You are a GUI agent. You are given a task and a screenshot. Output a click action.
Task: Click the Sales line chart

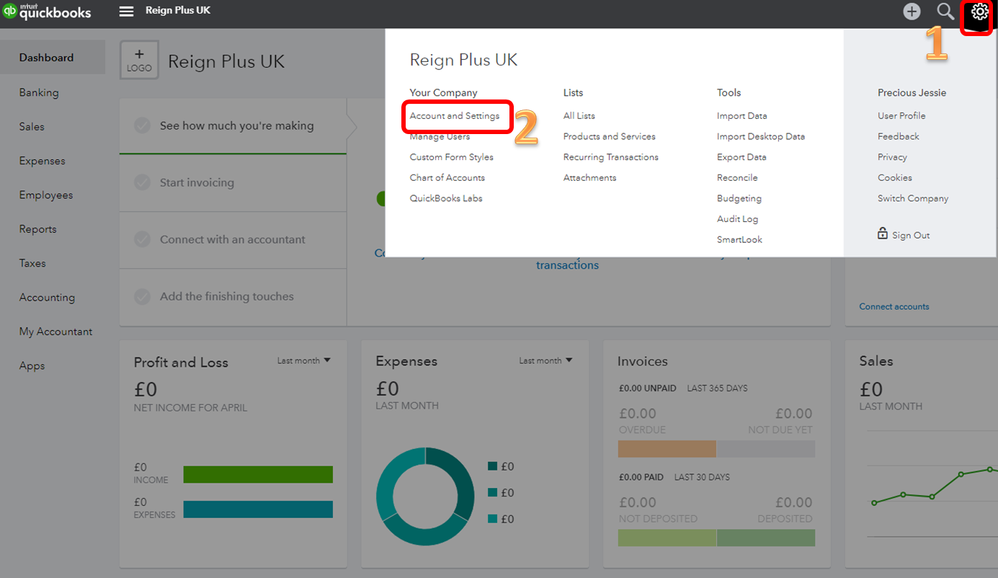(x=932, y=486)
